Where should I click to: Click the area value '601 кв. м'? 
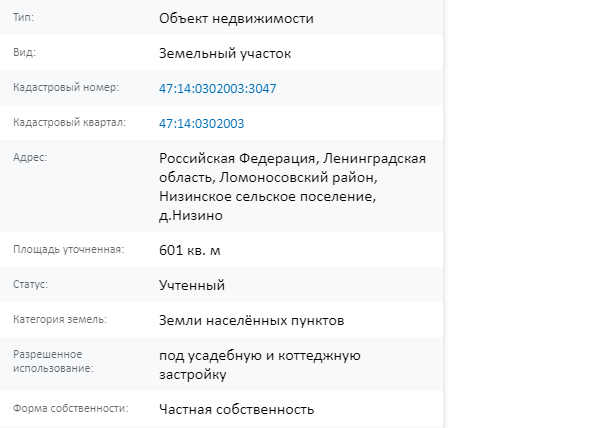pos(190,250)
